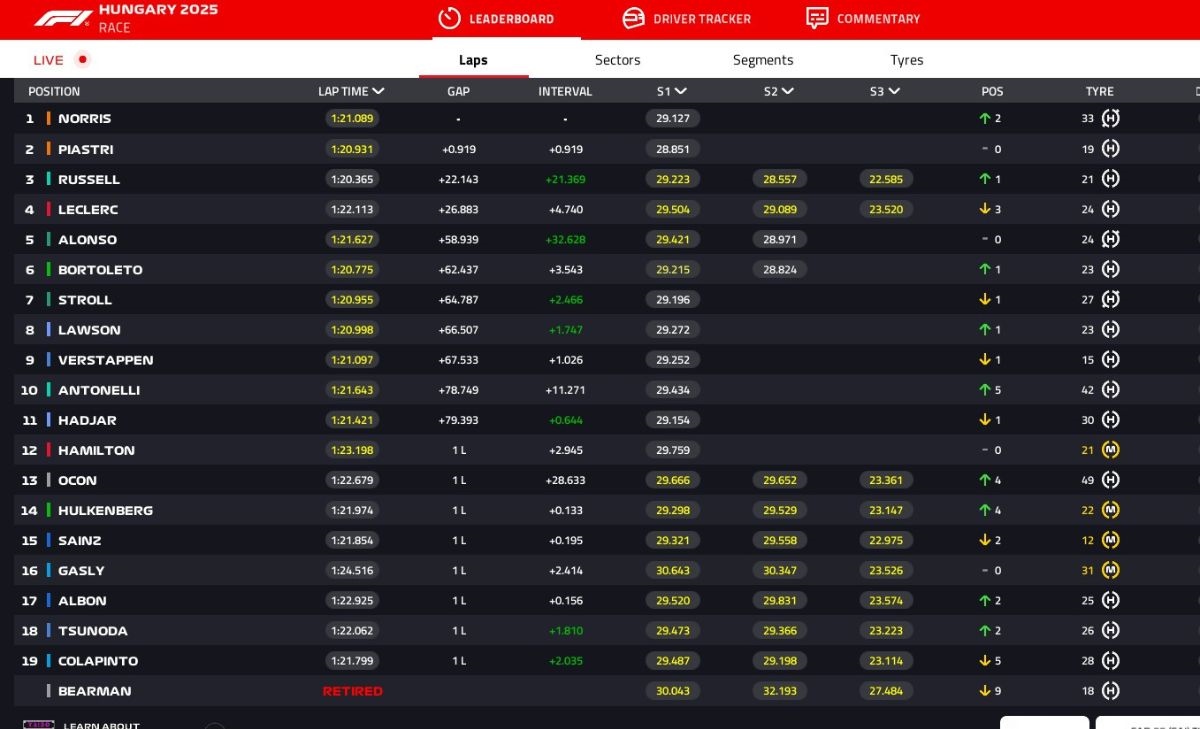Click Norris's green position gain arrow
The height and width of the screenshot is (729, 1200).
985,118
